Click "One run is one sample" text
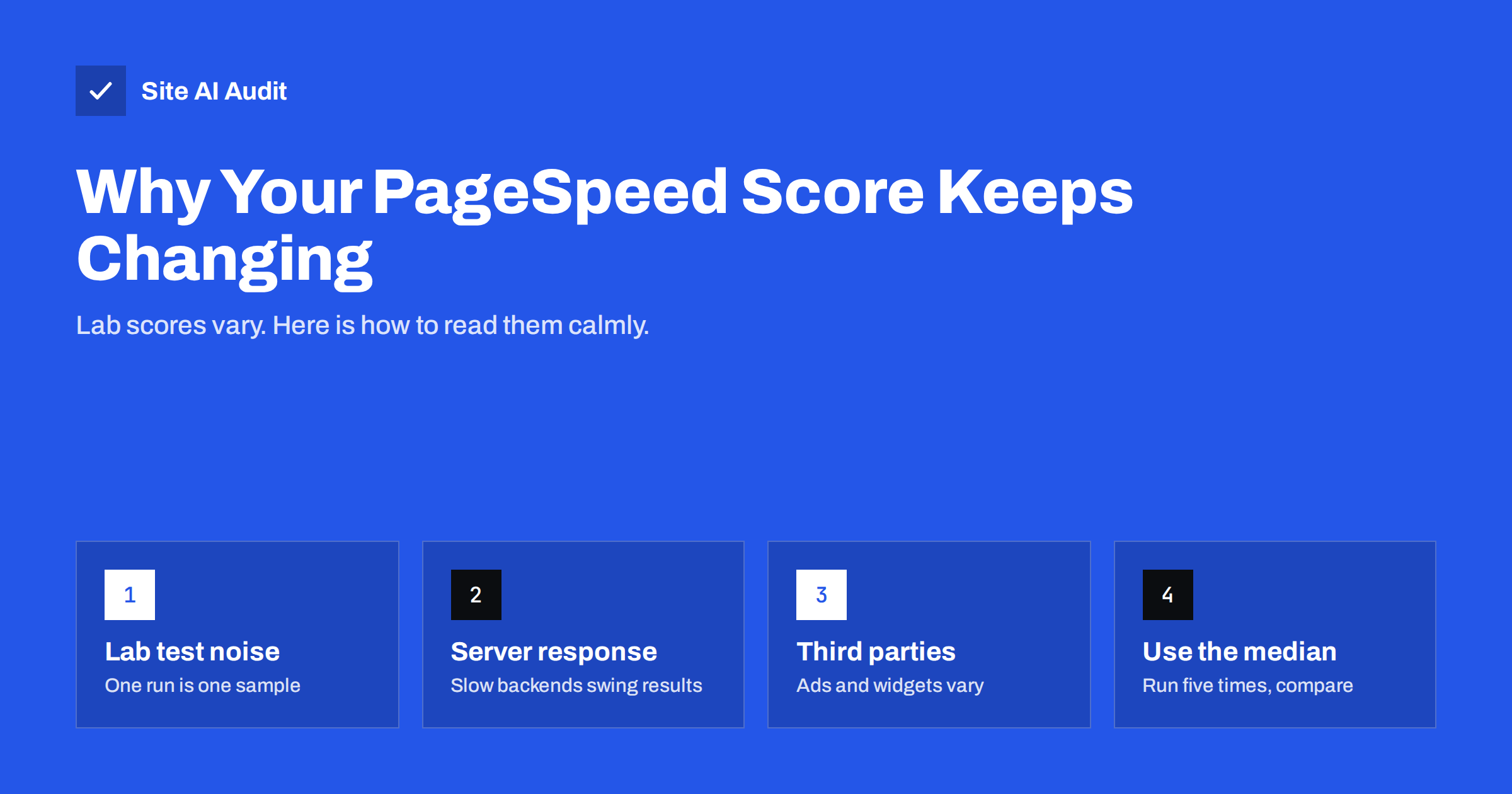This screenshot has height=794, width=1512. [x=202, y=685]
